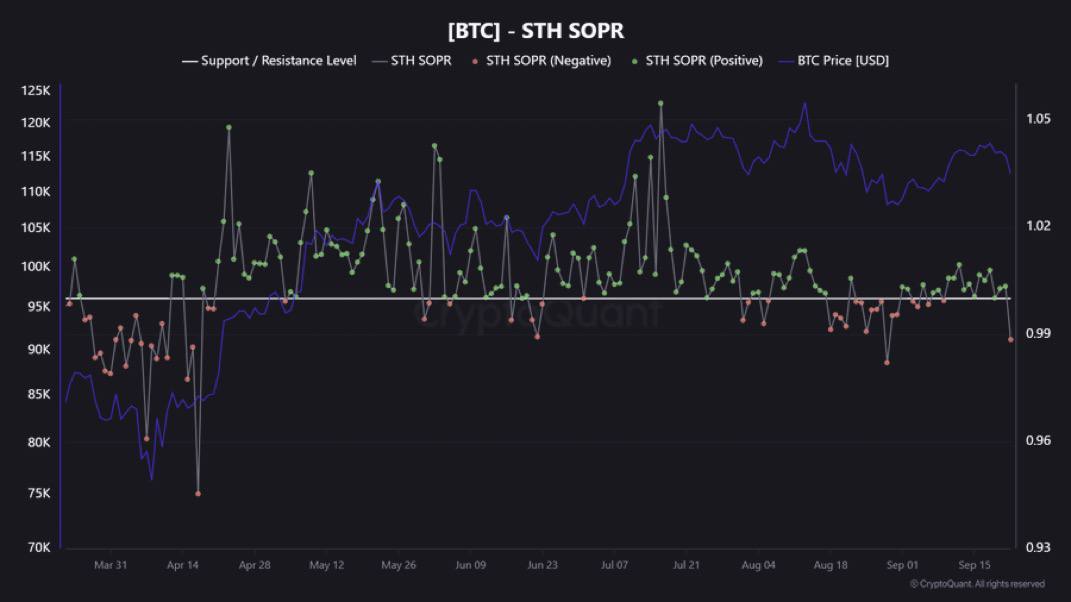
Task: Click the CryptoQuant copyright text
Action: (x=977, y=584)
